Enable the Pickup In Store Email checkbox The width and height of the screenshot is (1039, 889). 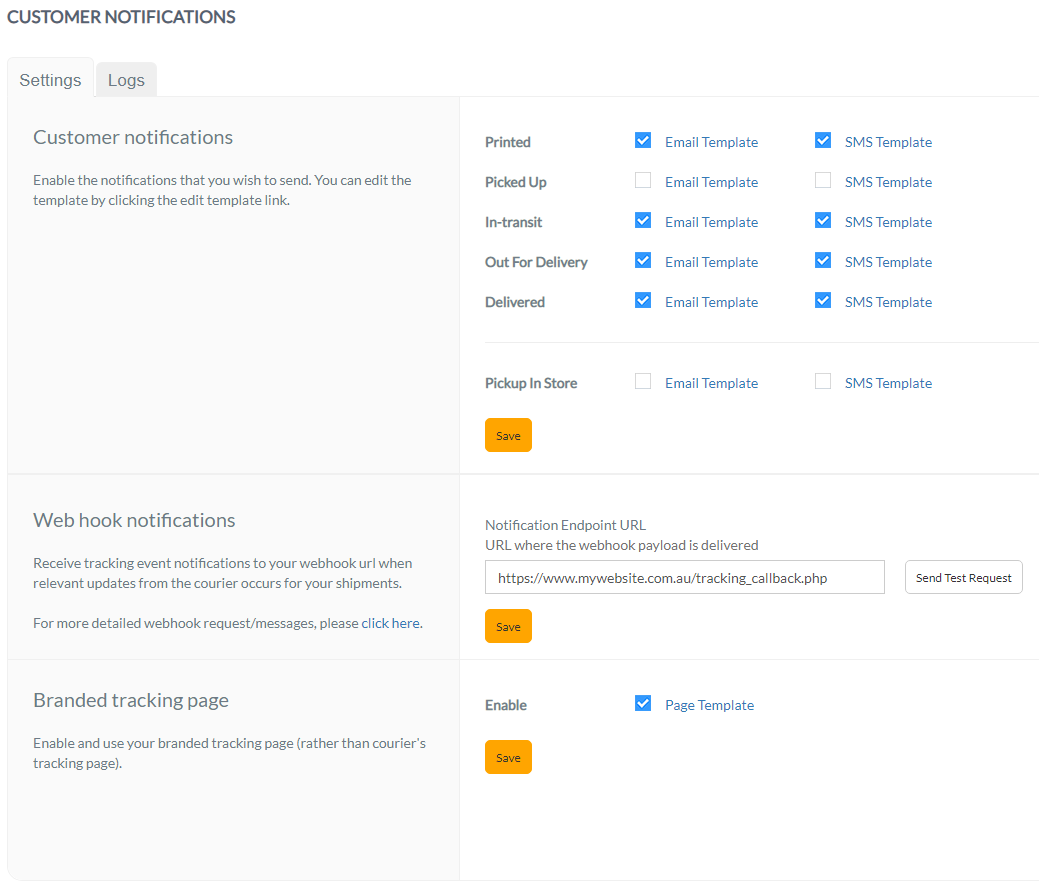pos(643,381)
